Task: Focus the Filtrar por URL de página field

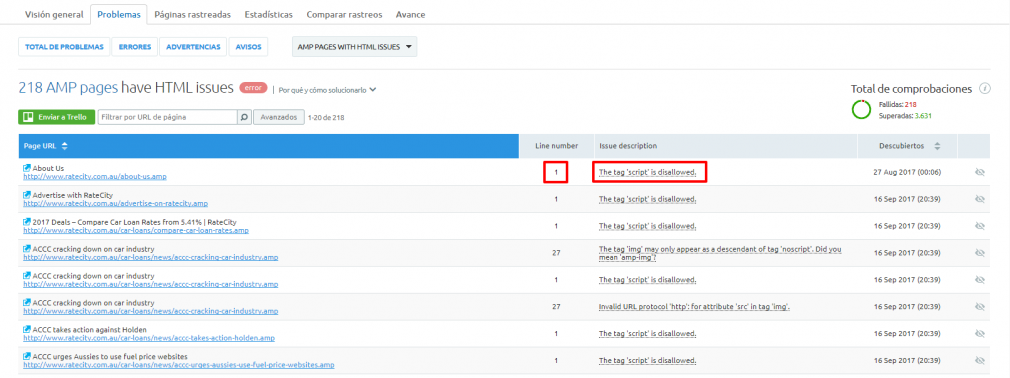Action: tap(168, 117)
